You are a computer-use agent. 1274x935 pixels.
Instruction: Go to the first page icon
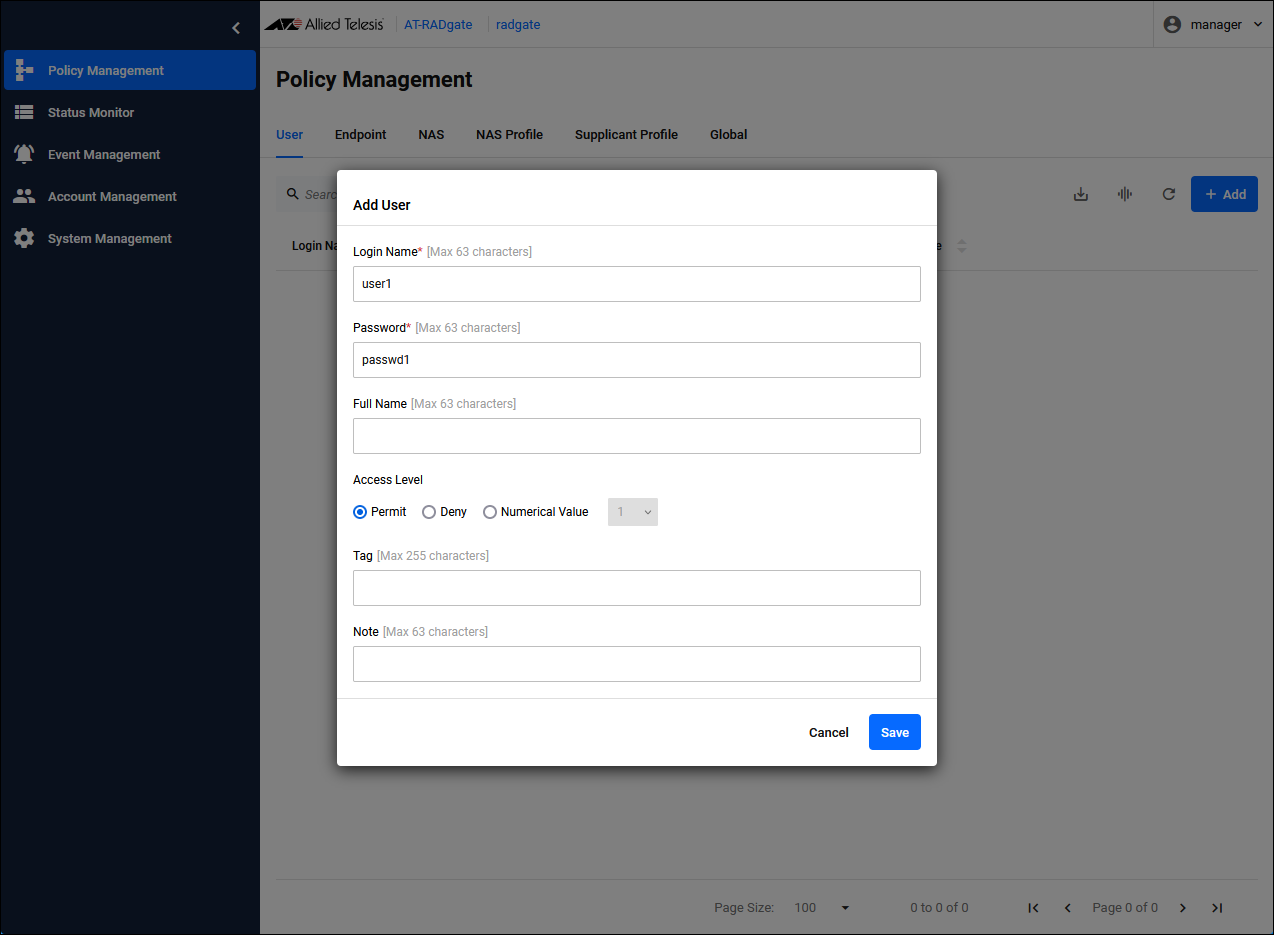click(1033, 908)
